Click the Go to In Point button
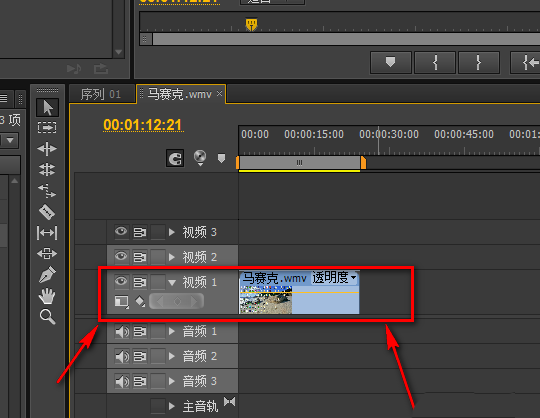 coord(525,63)
